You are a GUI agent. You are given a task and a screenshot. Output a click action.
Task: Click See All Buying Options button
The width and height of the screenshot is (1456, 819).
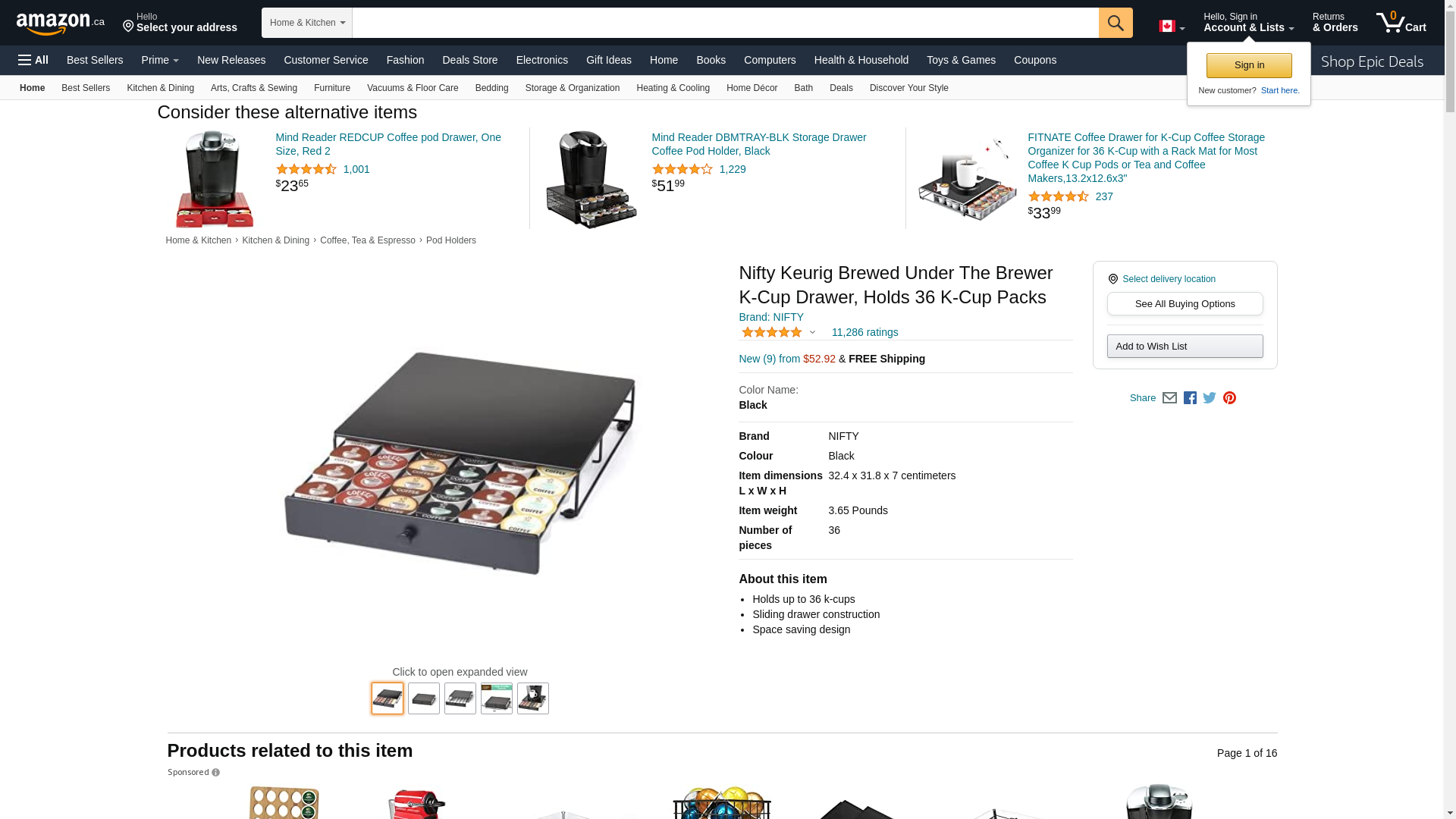click(x=1185, y=304)
